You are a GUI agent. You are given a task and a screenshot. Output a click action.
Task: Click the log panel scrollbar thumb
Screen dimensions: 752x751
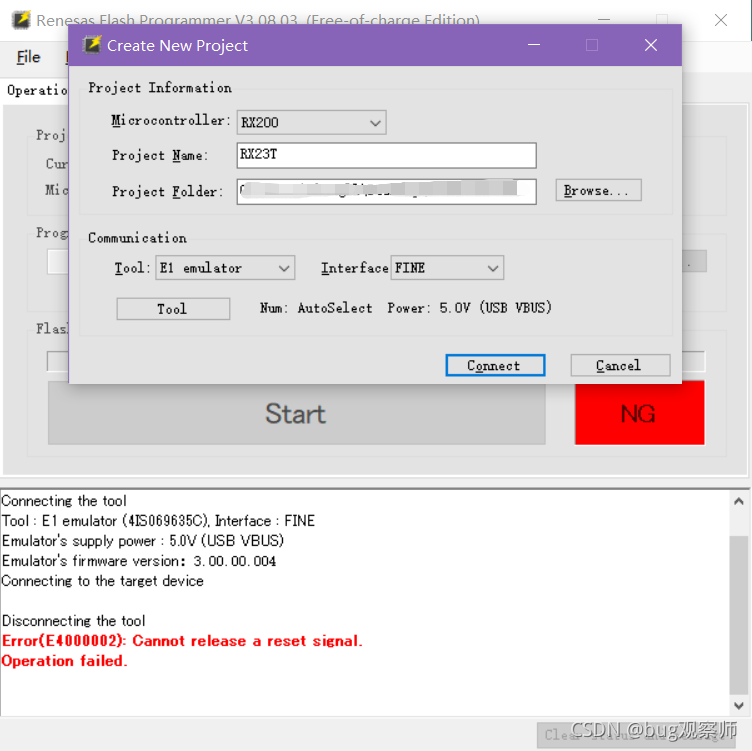[739, 615]
